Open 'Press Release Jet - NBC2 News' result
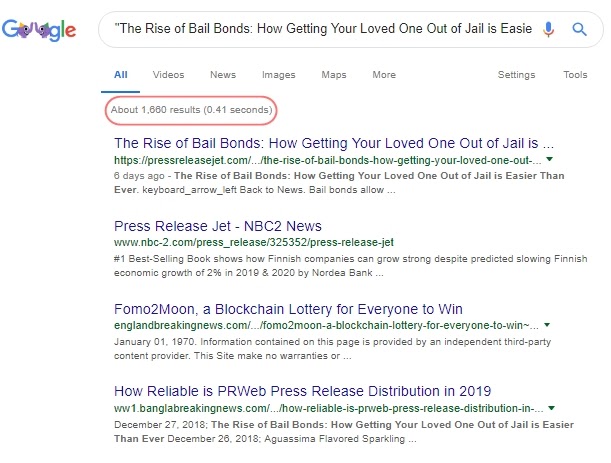The width and height of the screenshot is (611, 463). click(218, 225)
